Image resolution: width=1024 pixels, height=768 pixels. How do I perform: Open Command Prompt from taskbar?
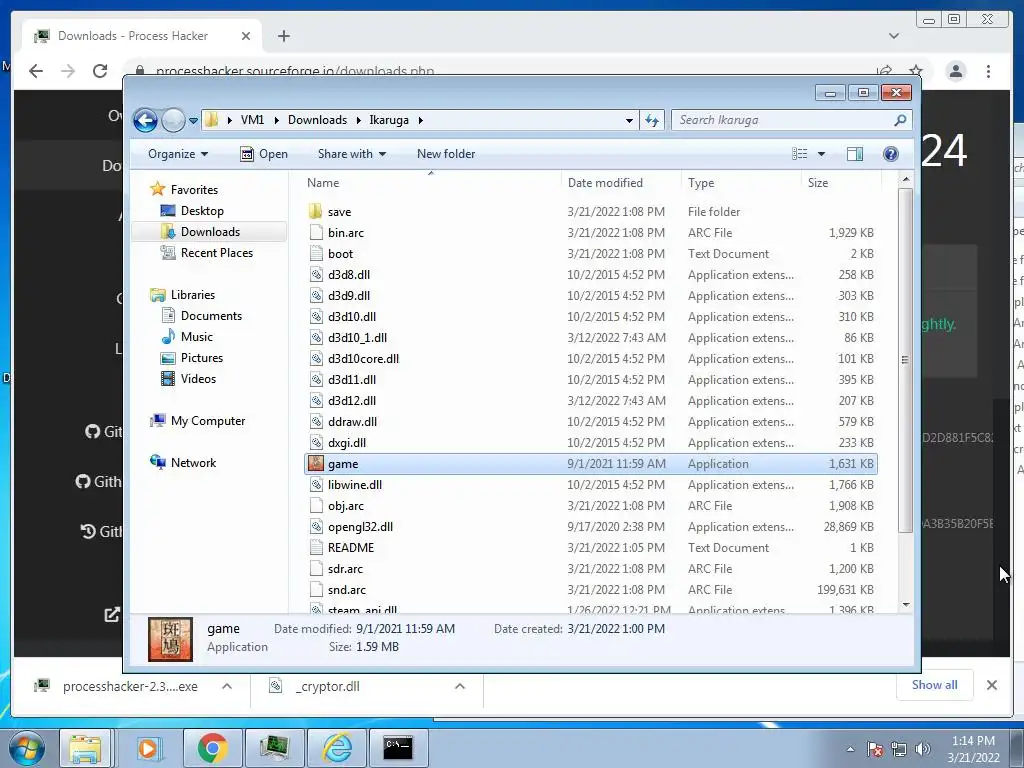[398, 747]
